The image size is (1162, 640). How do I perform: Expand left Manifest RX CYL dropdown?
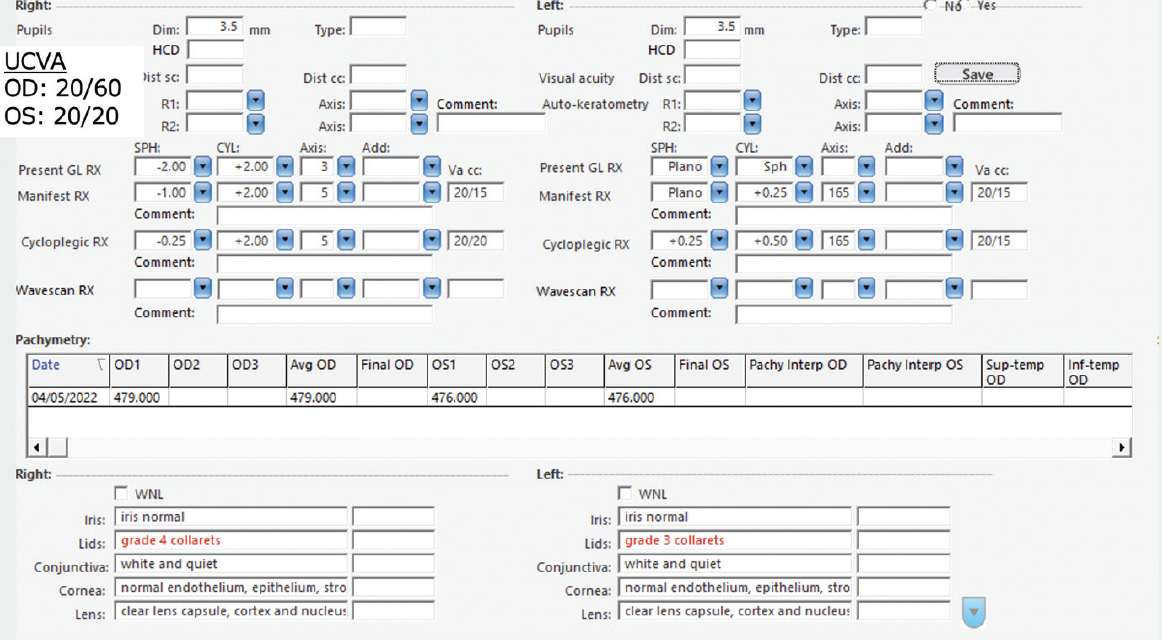(x=803, y=192)
